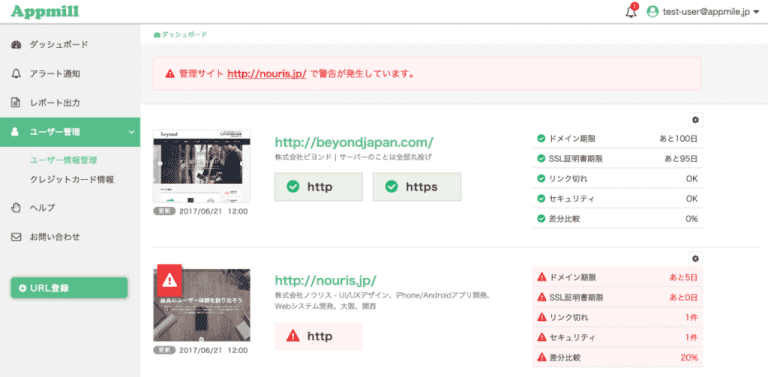Click the check icon on the https button

click(391, 187)
